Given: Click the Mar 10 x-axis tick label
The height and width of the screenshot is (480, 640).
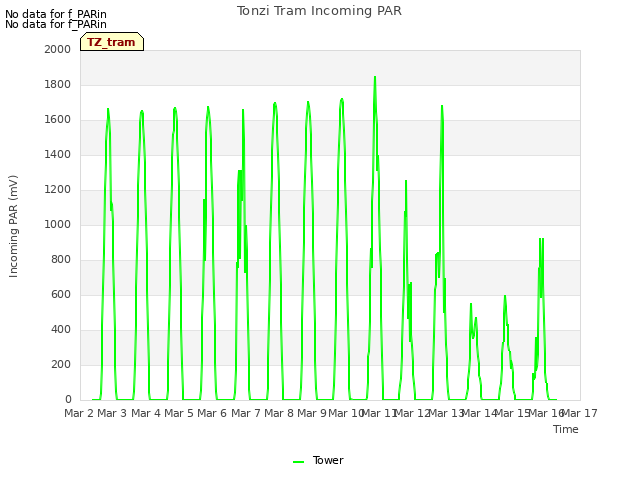Looking at the screenshot, I should click(346, 413).
